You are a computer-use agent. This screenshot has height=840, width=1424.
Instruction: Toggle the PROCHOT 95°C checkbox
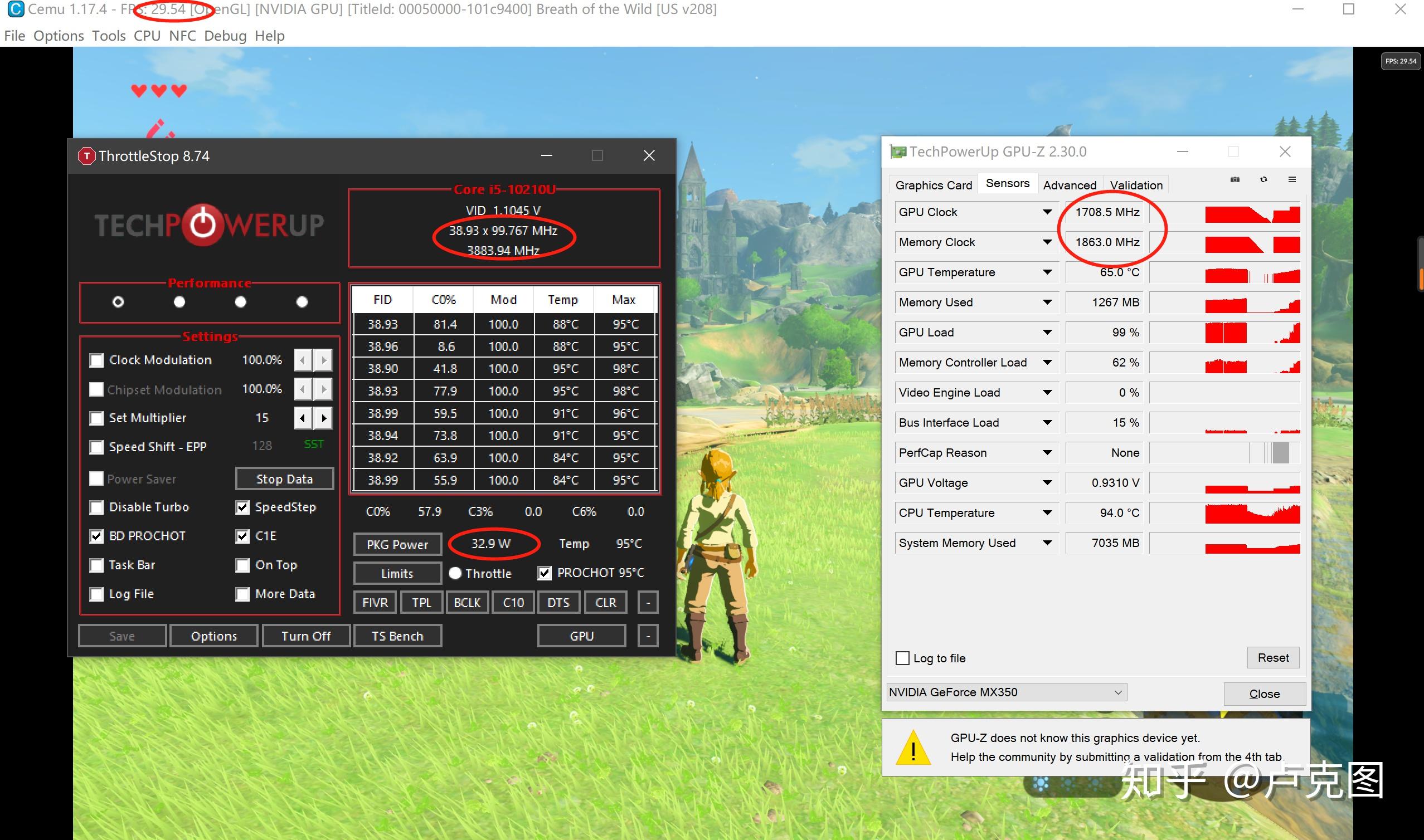tap(544, 573)
